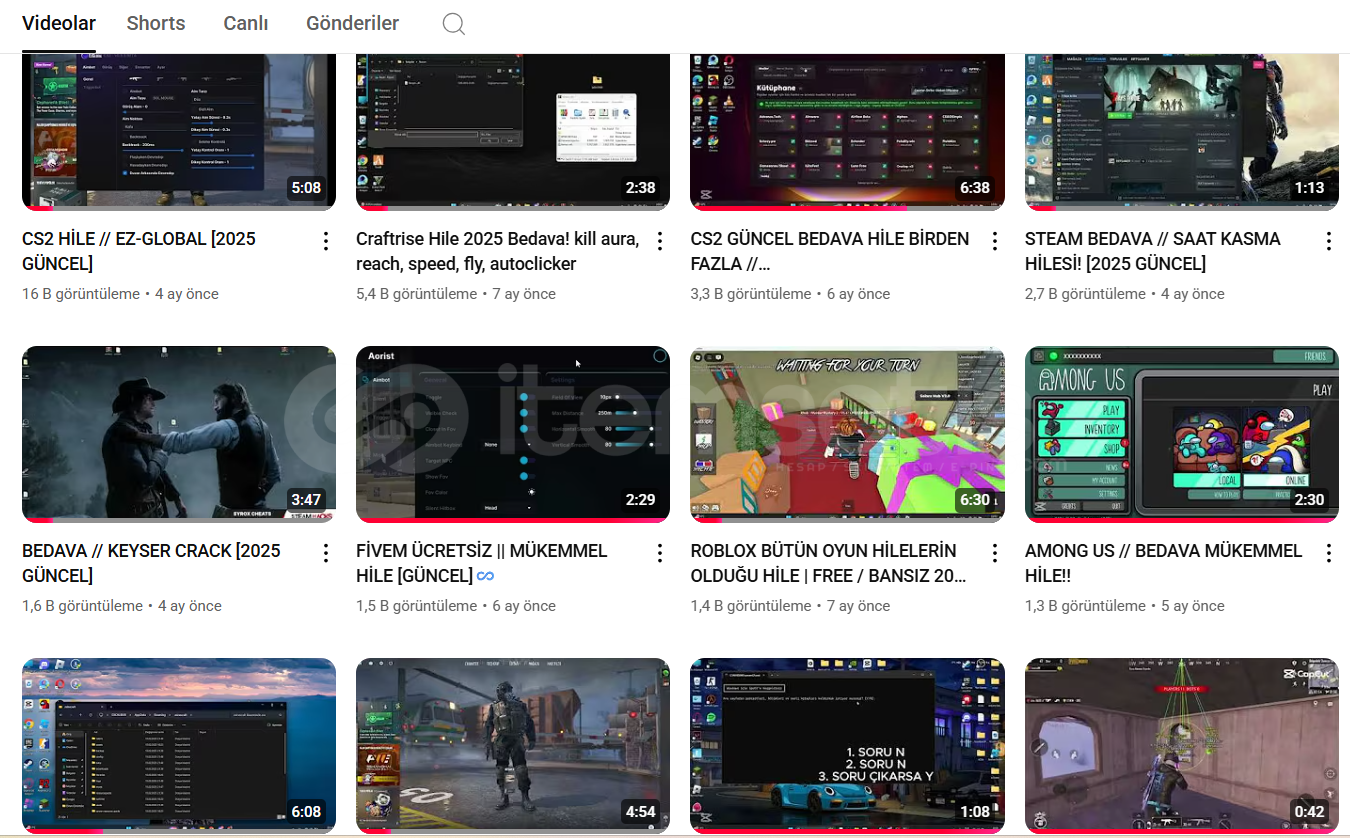Click 4 ay önce under CS2 EZ-GLOBAL video
Screen dimensions: 1350x838
pyautogui.click(x=189, y=294)
